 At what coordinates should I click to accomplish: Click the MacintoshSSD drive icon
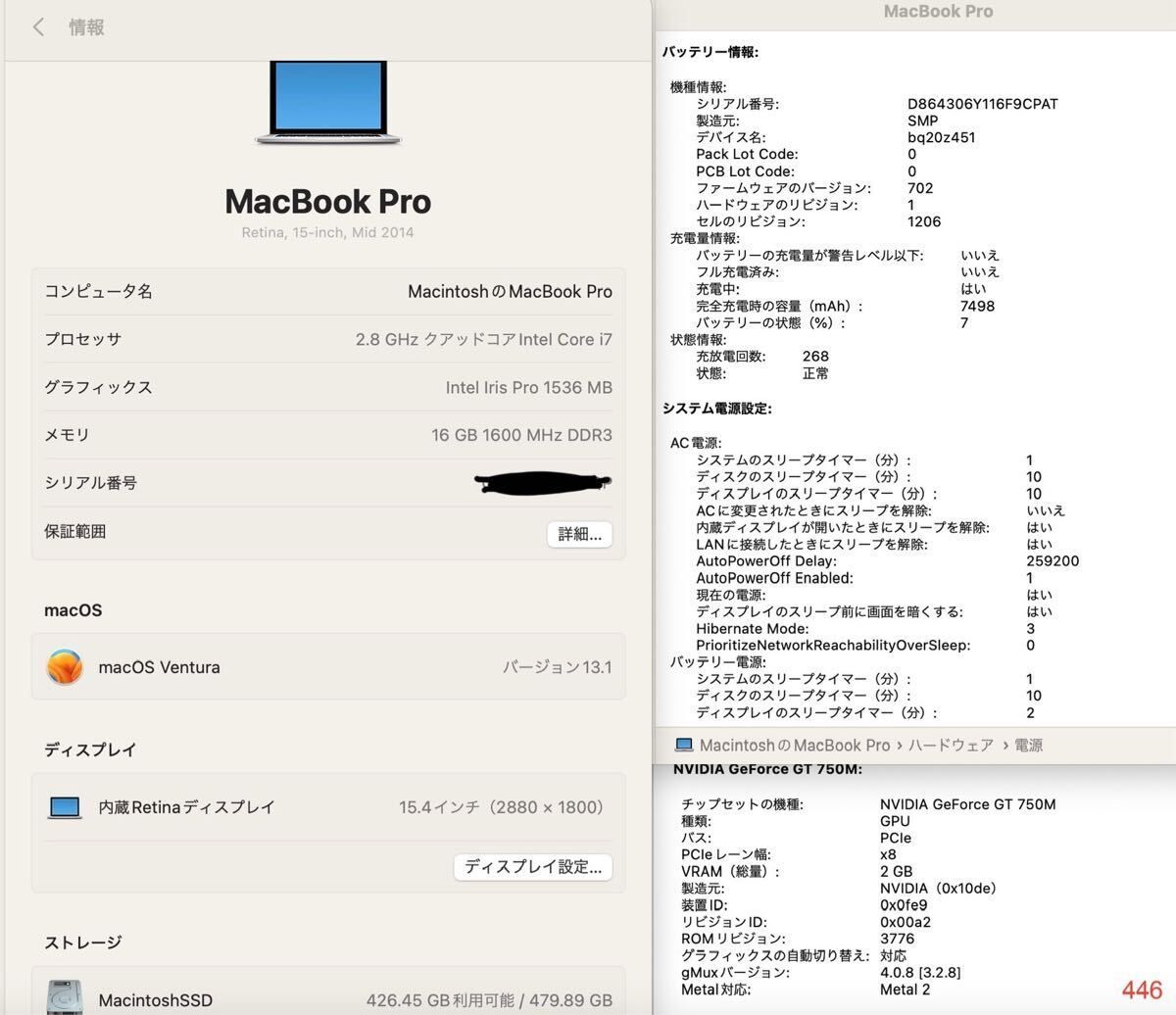pyautogui.click(x=65, y=997)
